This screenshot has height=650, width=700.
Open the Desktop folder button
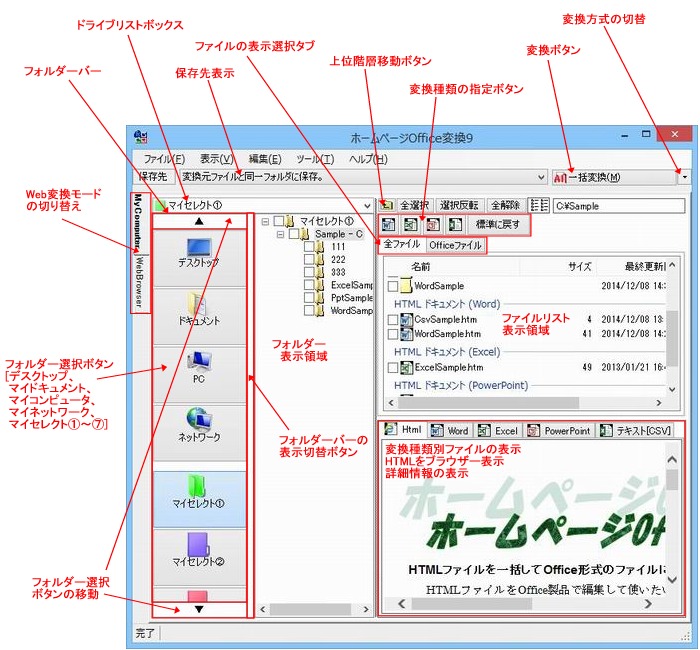point(199,258)
